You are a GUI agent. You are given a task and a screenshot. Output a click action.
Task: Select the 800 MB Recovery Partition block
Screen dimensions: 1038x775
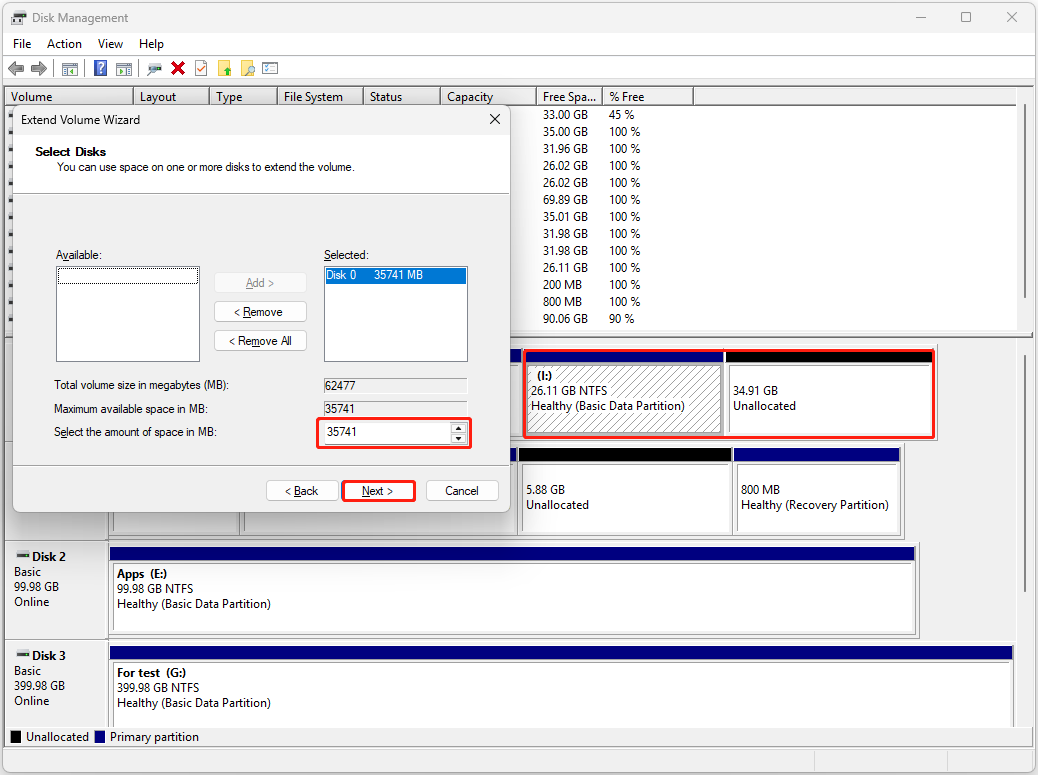tap(817, 498)
